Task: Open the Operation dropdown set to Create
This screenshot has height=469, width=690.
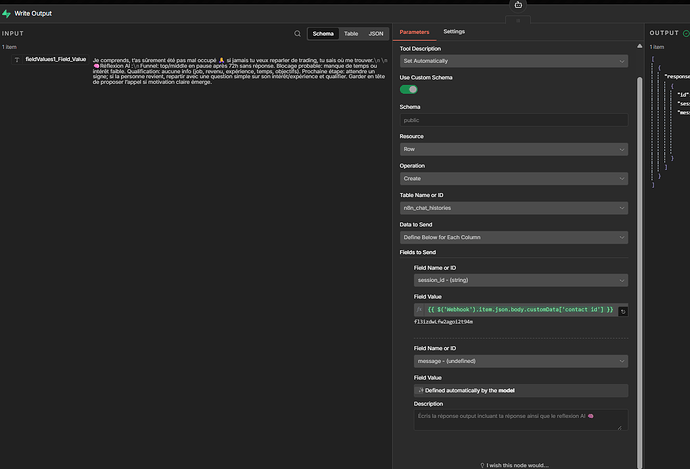Action: point(513,179)
